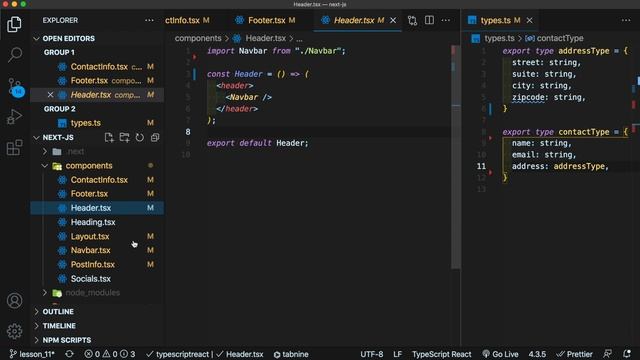Synchronize changes in the status bar
Image resolution: width=640 pixels, height=360 pixels.
(69, 354)
